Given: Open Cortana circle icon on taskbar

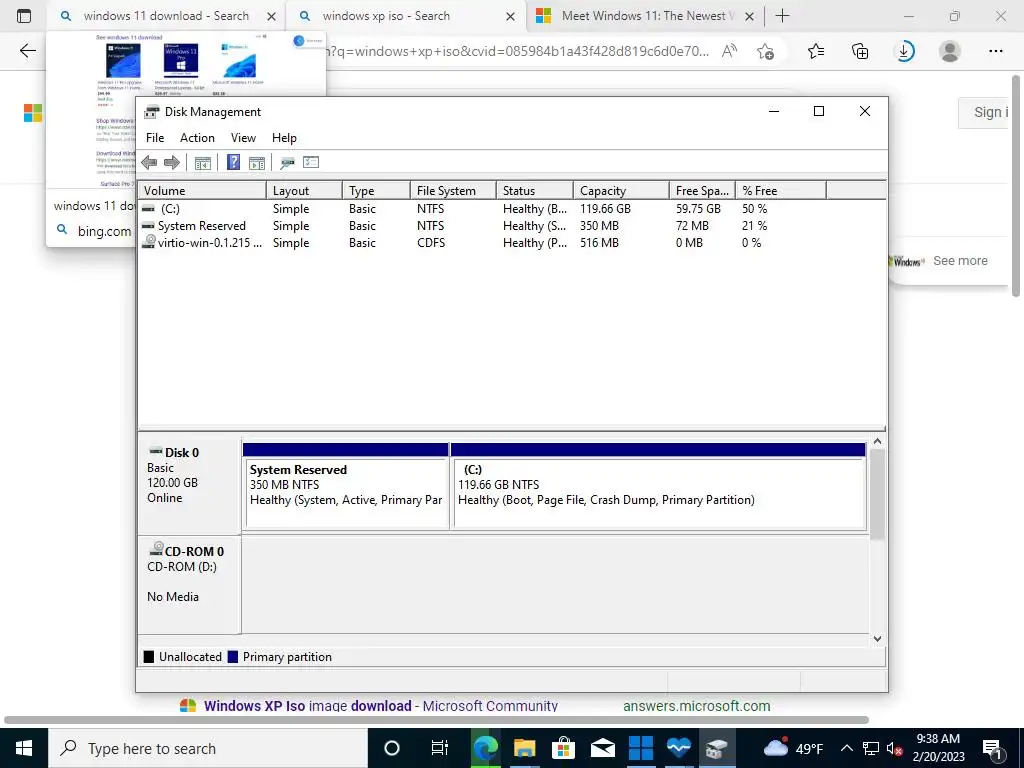Looking at the screenshot, I should (x=392, y=748).
